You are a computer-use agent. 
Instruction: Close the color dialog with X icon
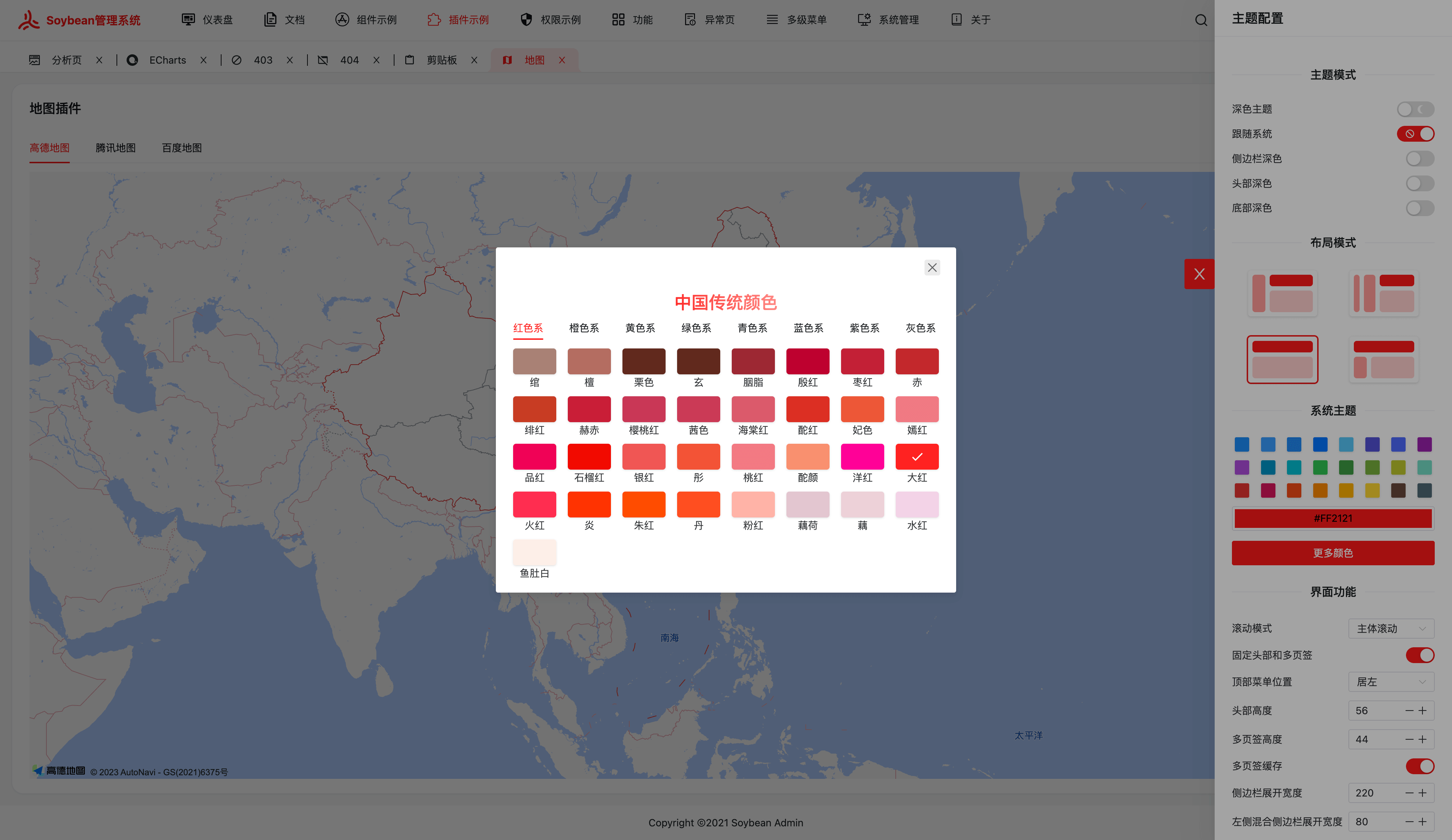[x=932, y=267]
